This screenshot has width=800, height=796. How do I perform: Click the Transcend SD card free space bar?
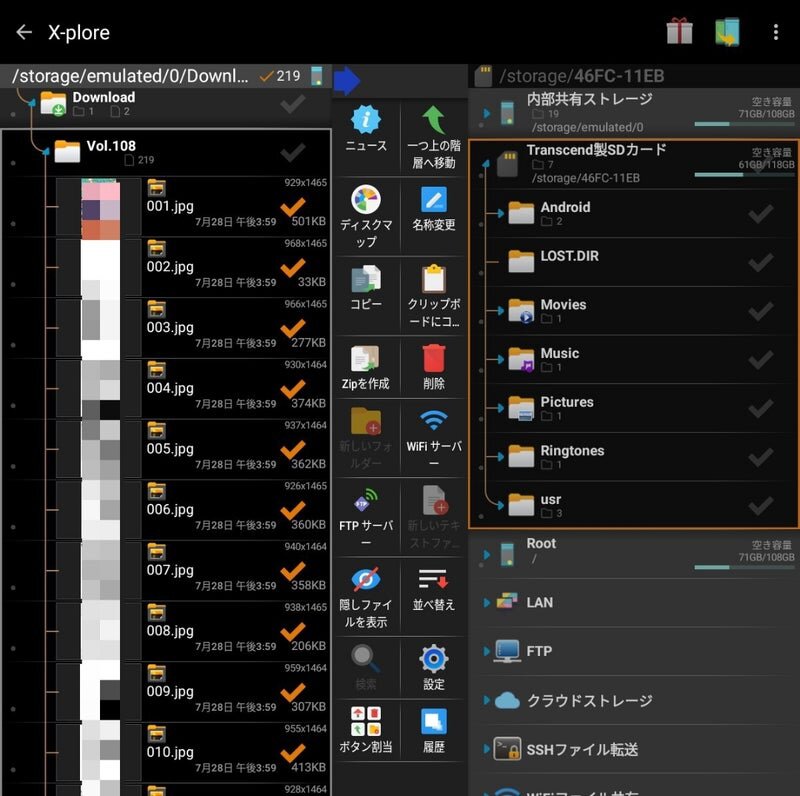(x=744, y=175)
